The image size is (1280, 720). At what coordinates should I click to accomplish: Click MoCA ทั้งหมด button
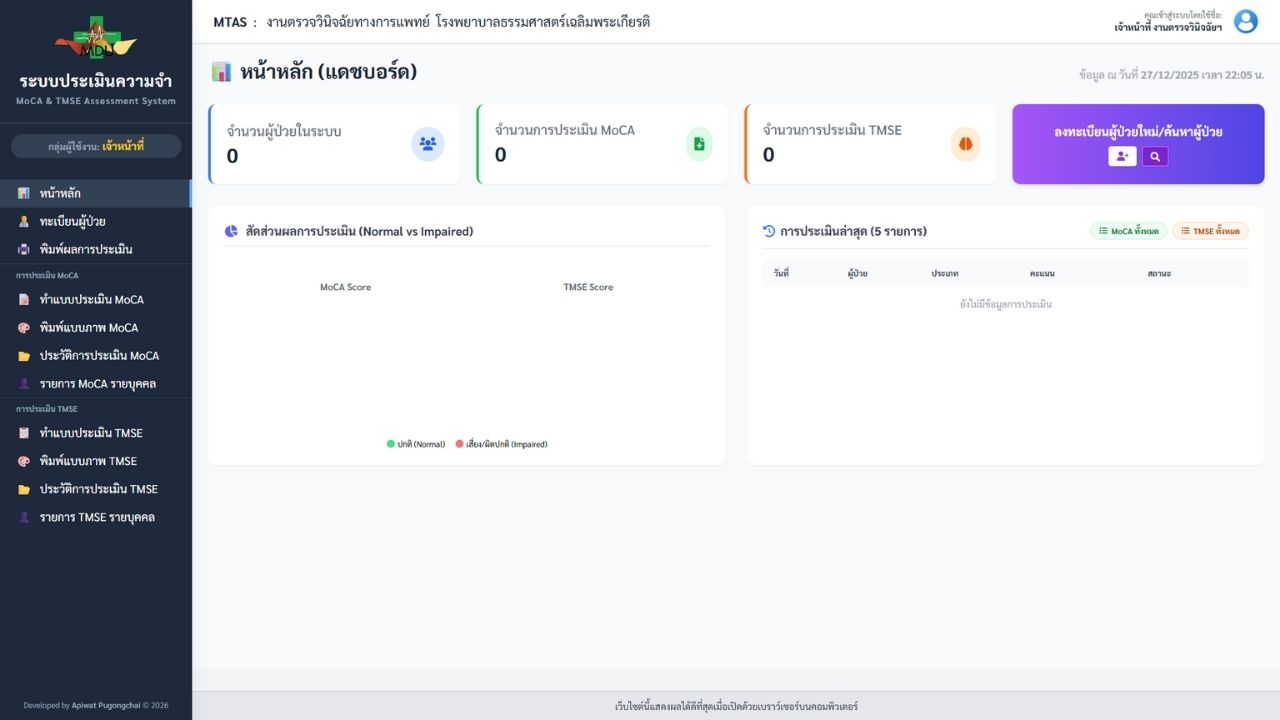click(x=1128, y=231)
